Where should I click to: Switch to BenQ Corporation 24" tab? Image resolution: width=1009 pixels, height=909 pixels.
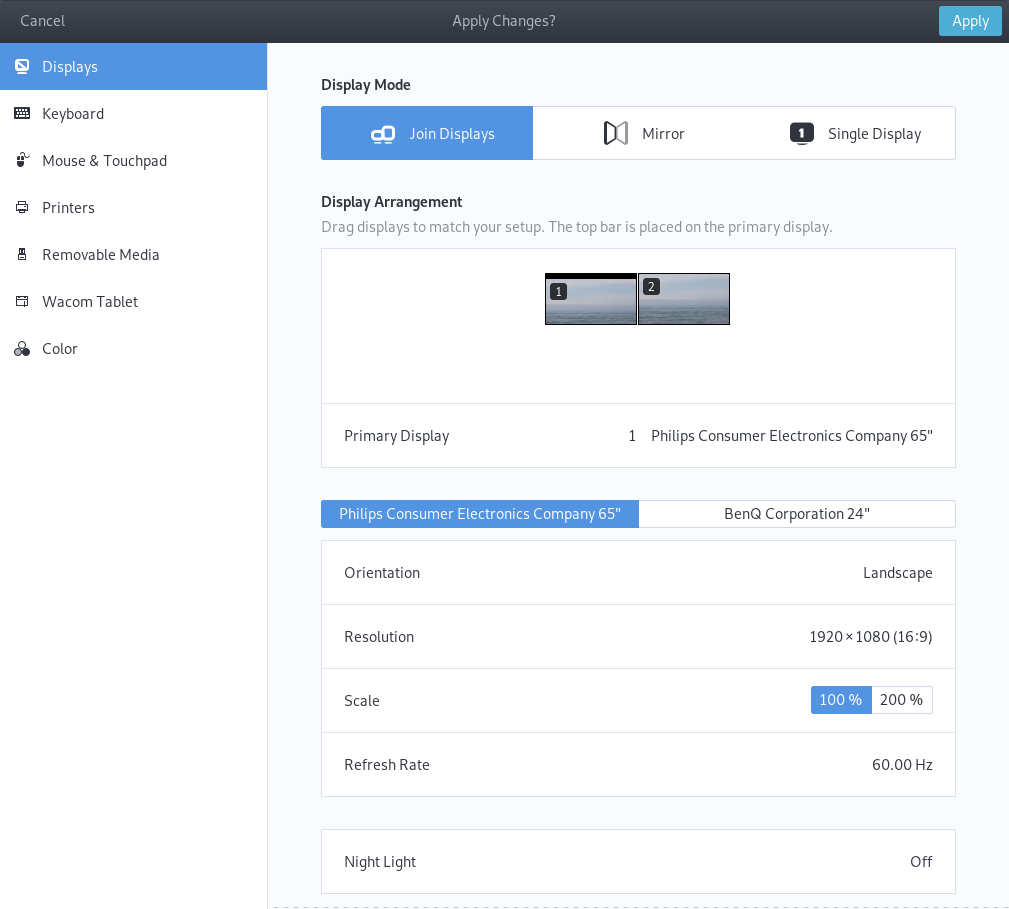(797, 514)
